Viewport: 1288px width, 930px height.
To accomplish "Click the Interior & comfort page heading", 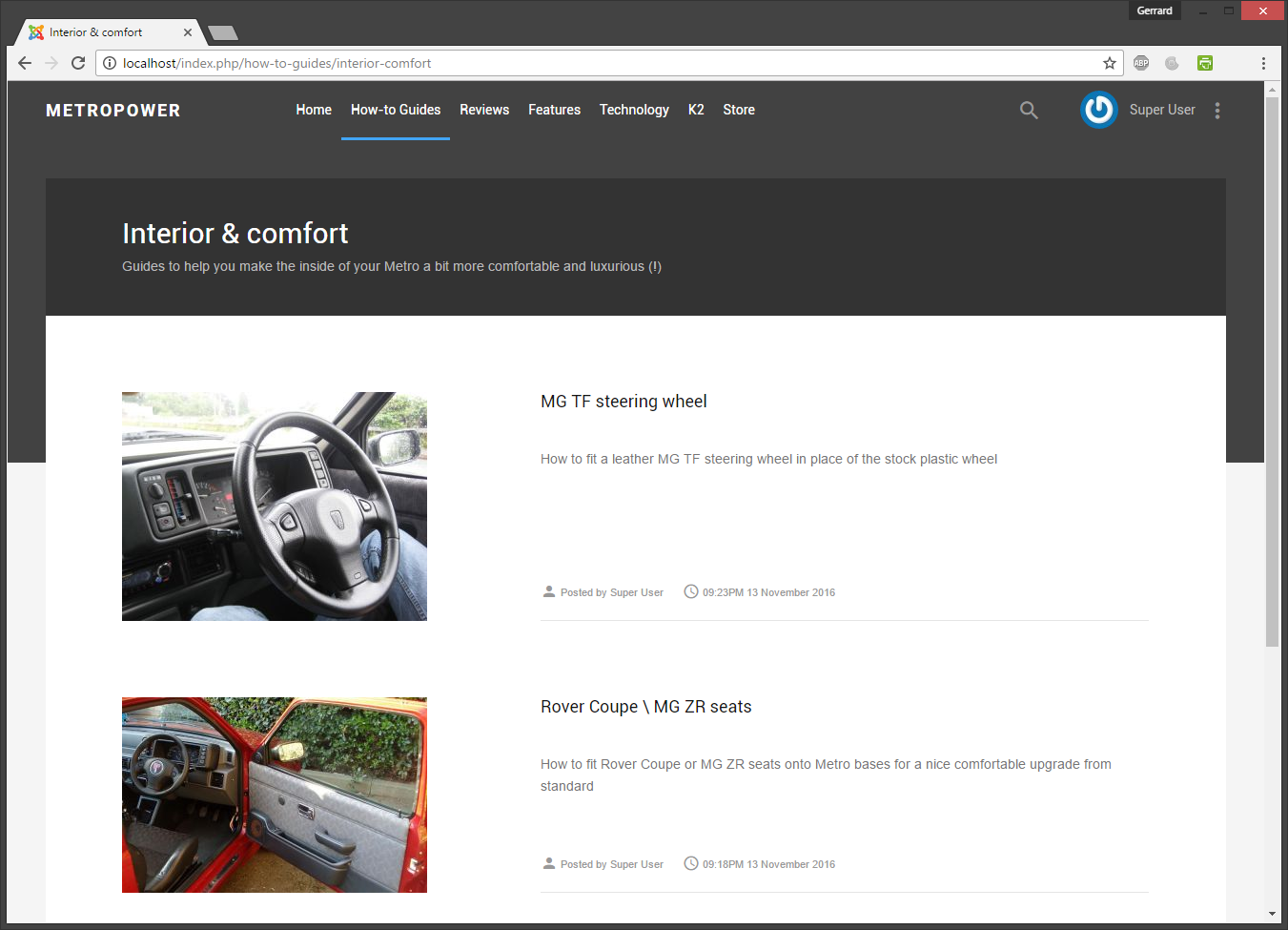I will [235, 234].
